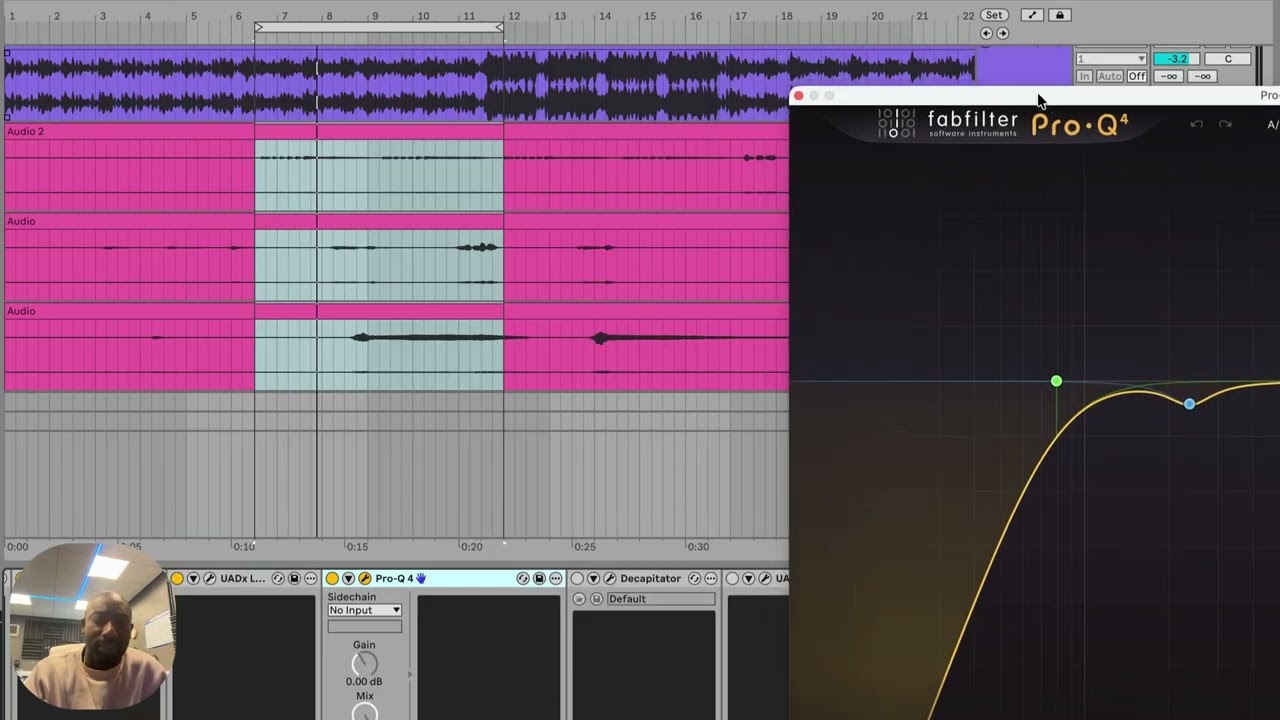Click Pro-Q 4 hot-swap preset icon
Image resolution: width=1280 pixels, height=720 pixels.
tap(523, 578)
